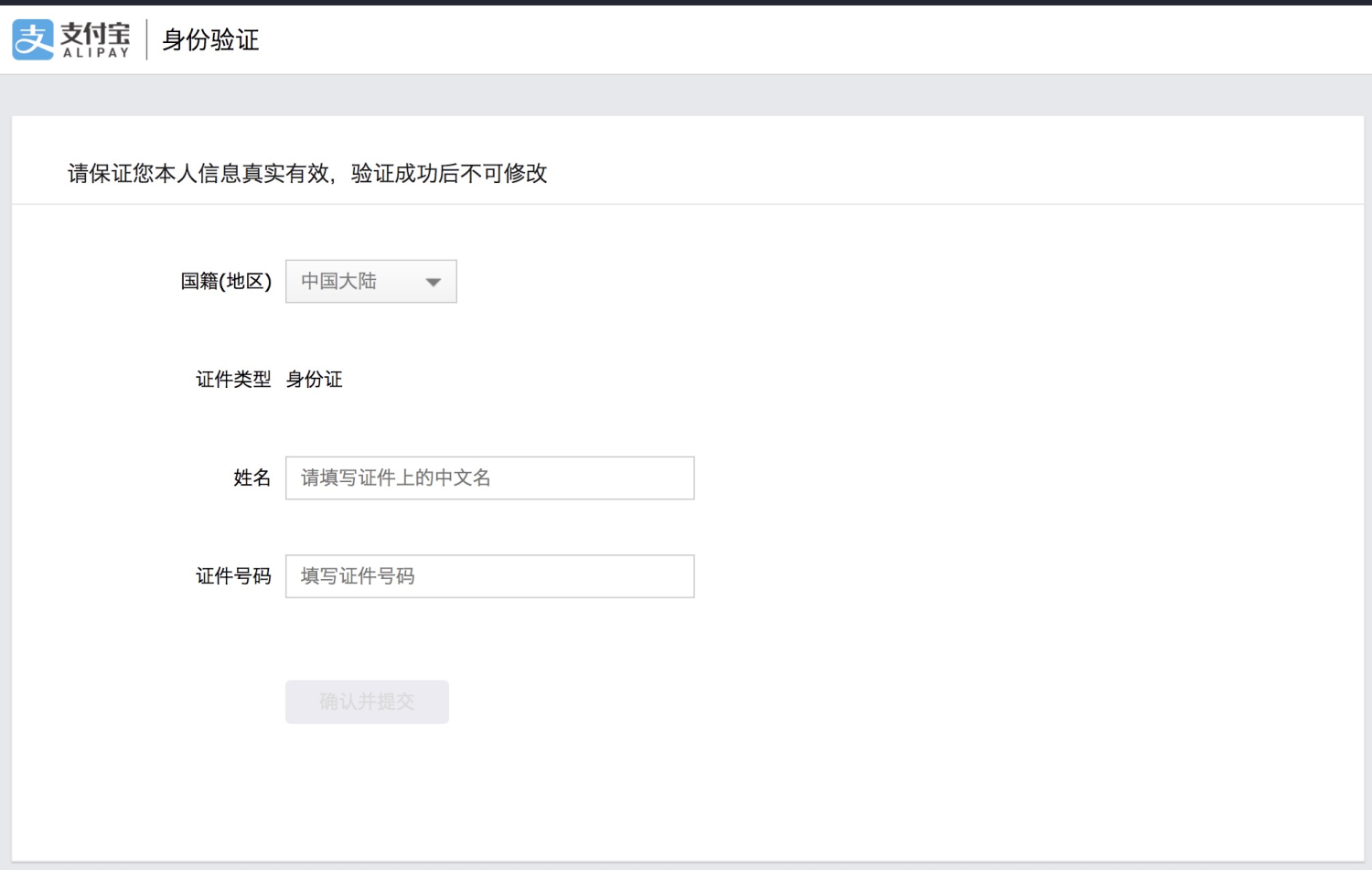Click the 身份验证 page title

[x=210, y=40]
